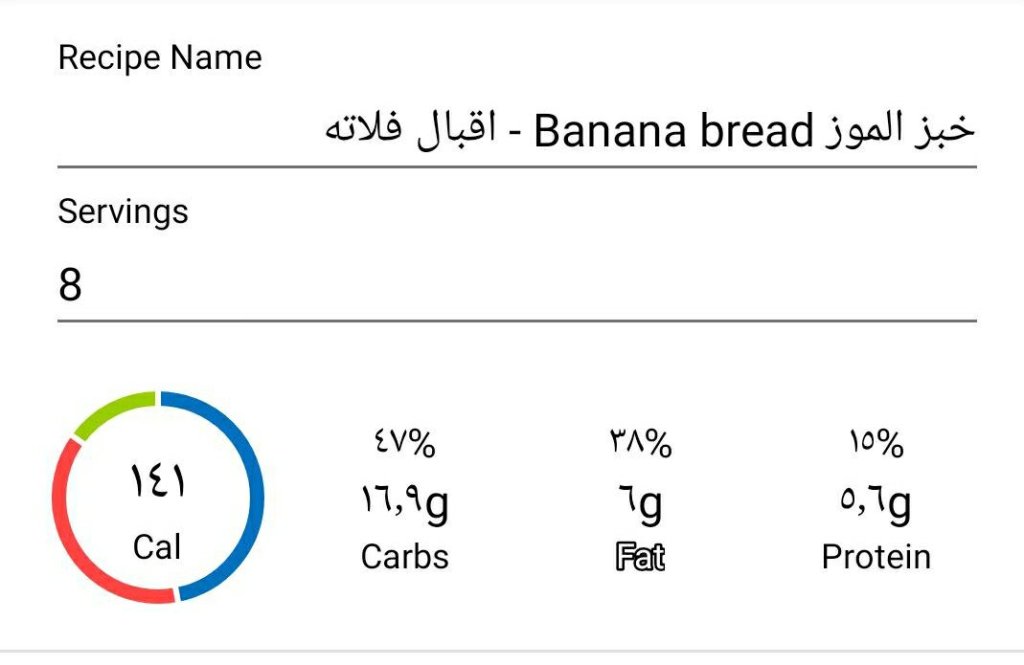
Task: Click the Fat label
Action: coord(641,557)
